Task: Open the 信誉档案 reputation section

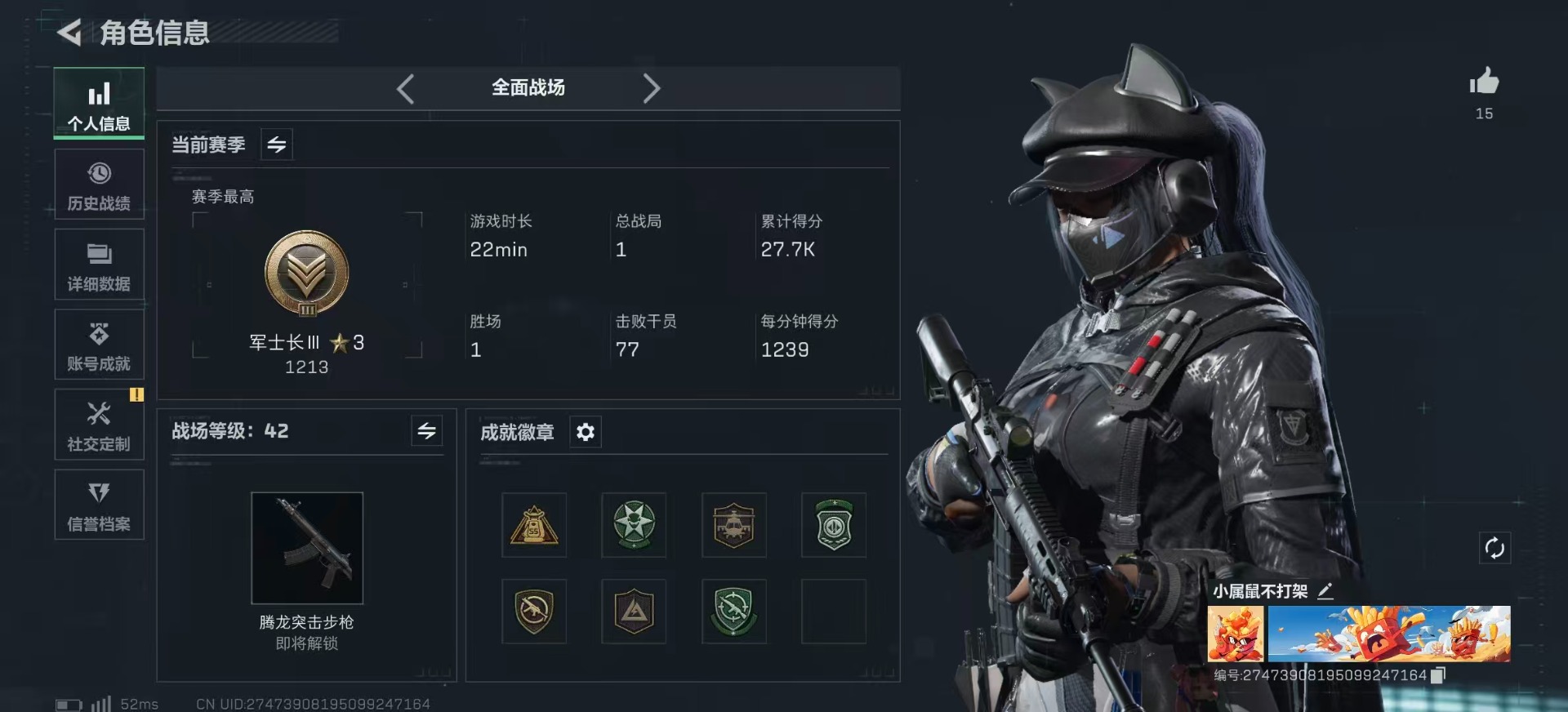Action: point(99,505)
